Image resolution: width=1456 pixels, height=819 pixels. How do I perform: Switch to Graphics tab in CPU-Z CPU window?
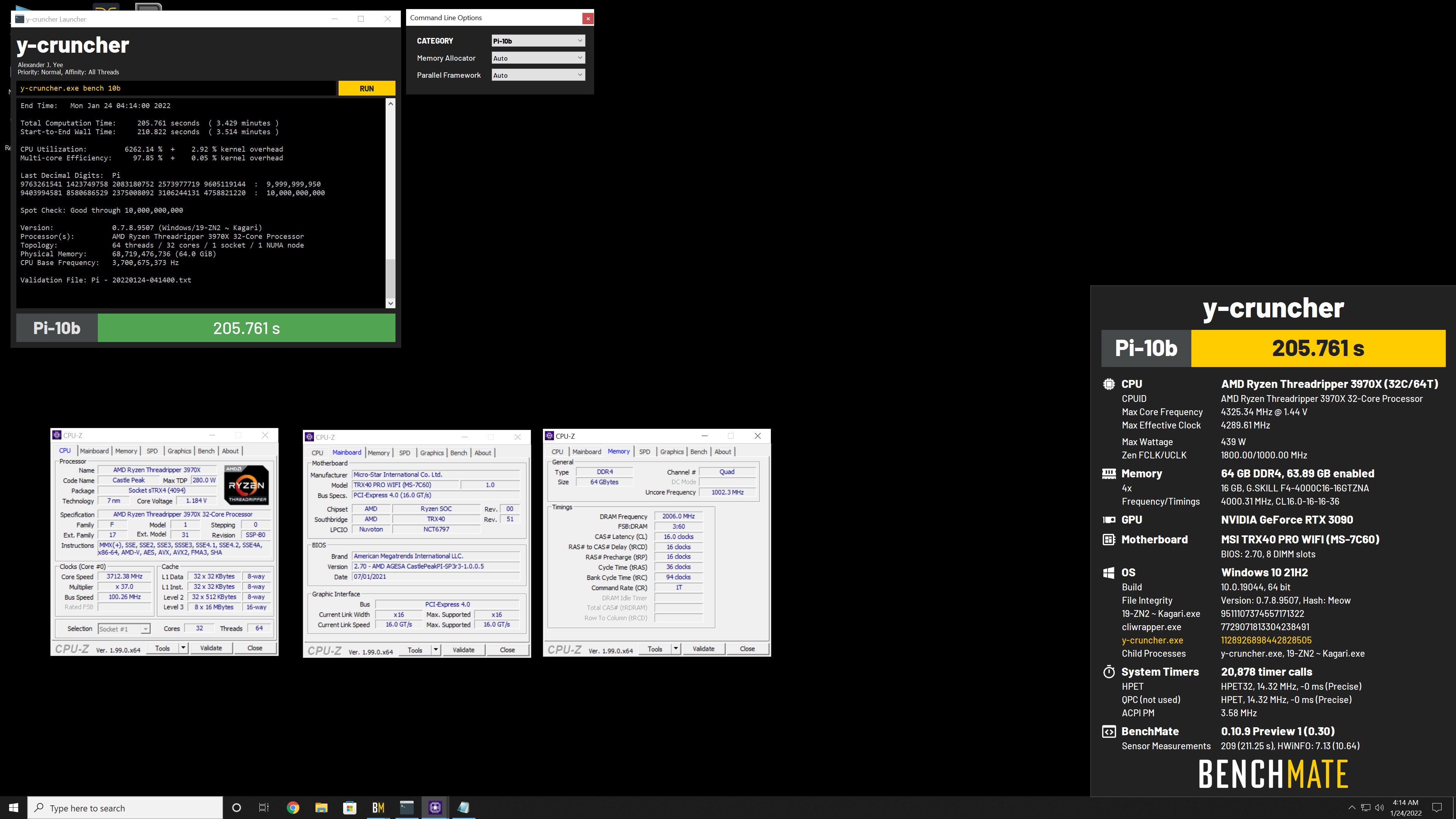179,451
